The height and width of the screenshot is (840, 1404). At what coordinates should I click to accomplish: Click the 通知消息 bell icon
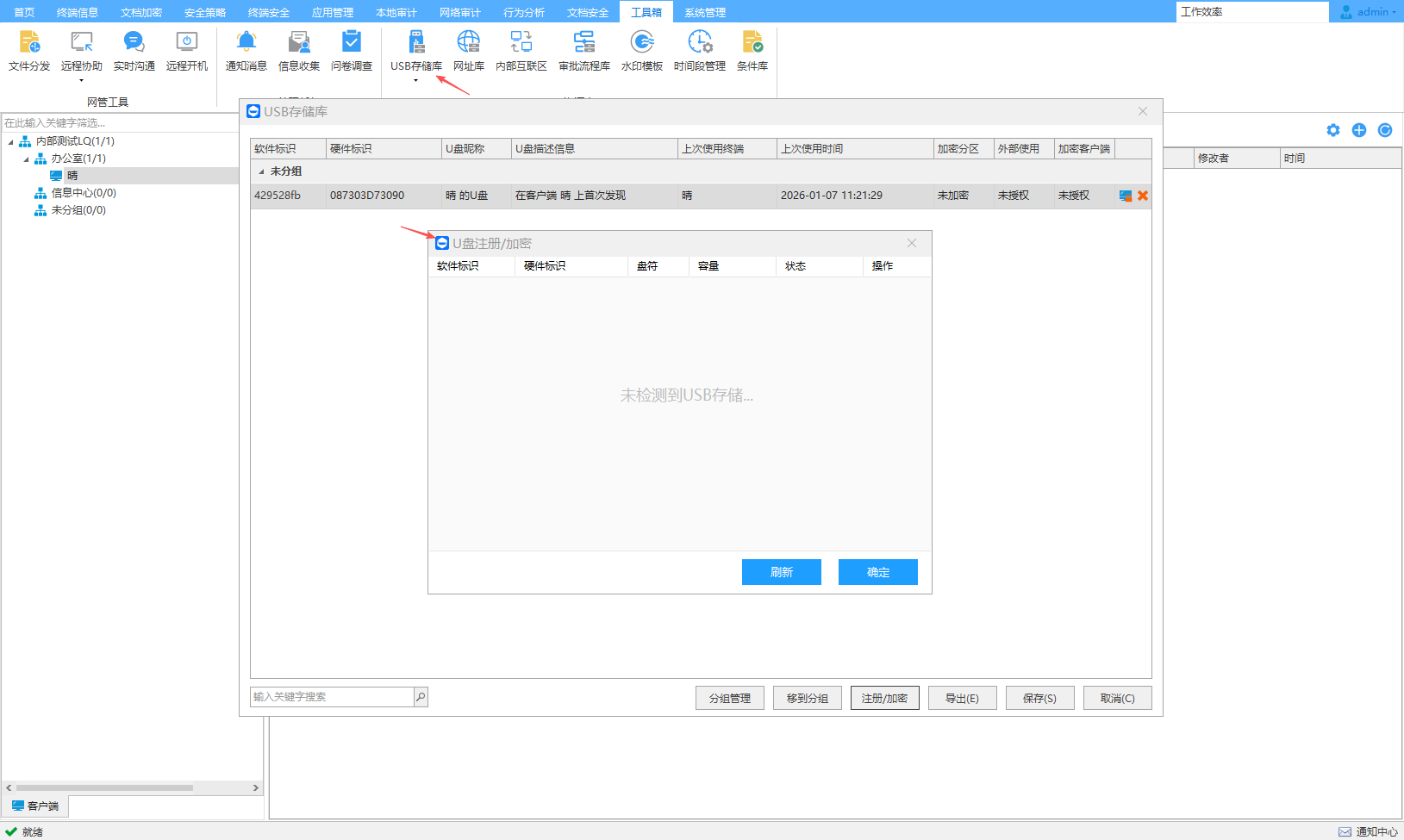(246, 43)
